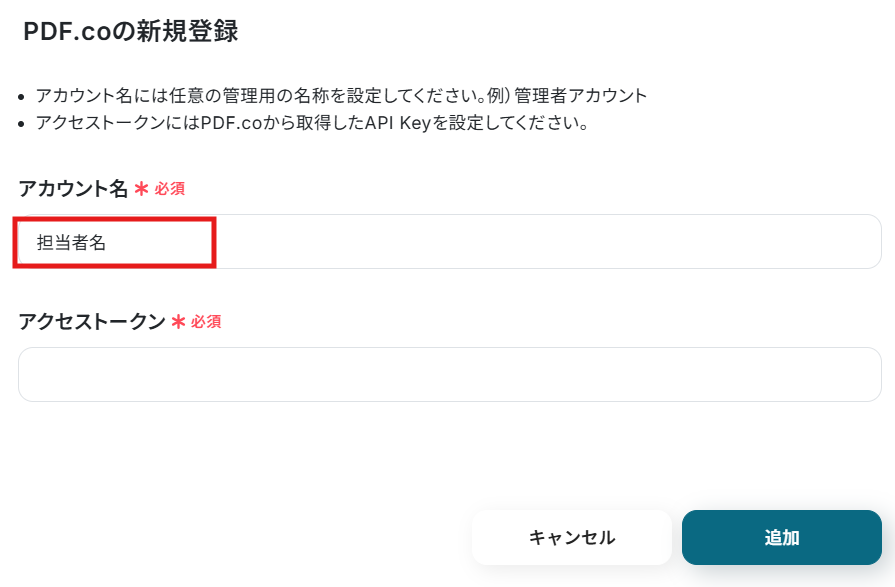The image size is (895, 587).
Task: Click the 必須 marker next to アクセストークン
Action: [x=206, y=322]
